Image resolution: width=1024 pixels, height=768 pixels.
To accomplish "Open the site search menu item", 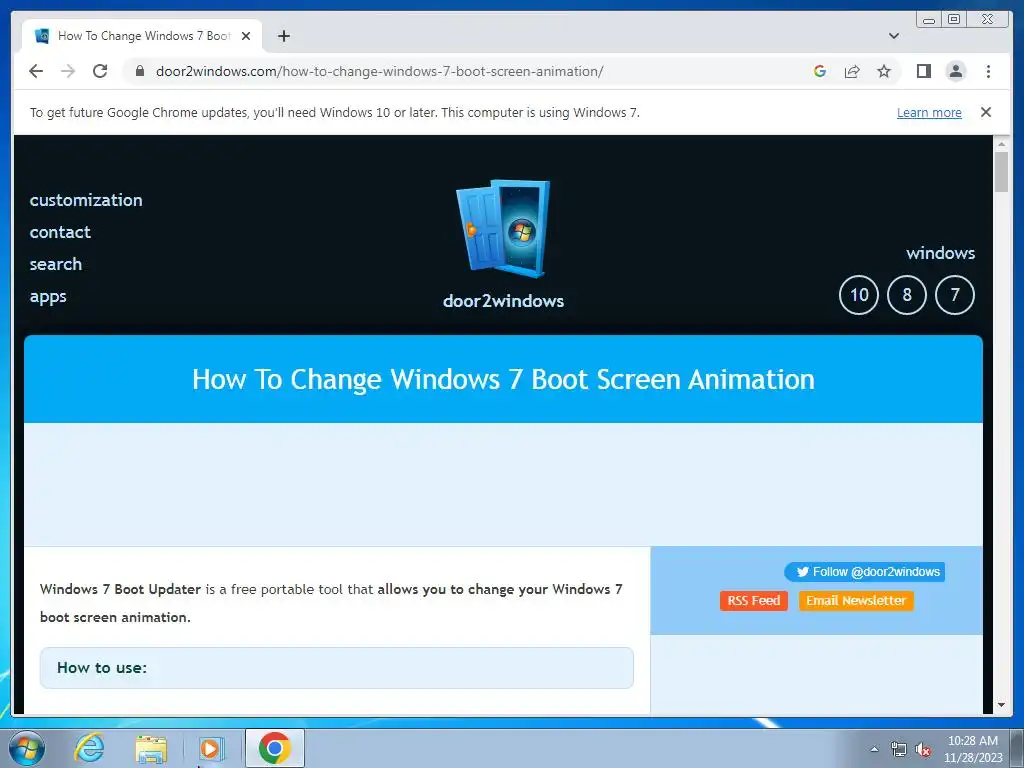I will (x=56, y=264).
